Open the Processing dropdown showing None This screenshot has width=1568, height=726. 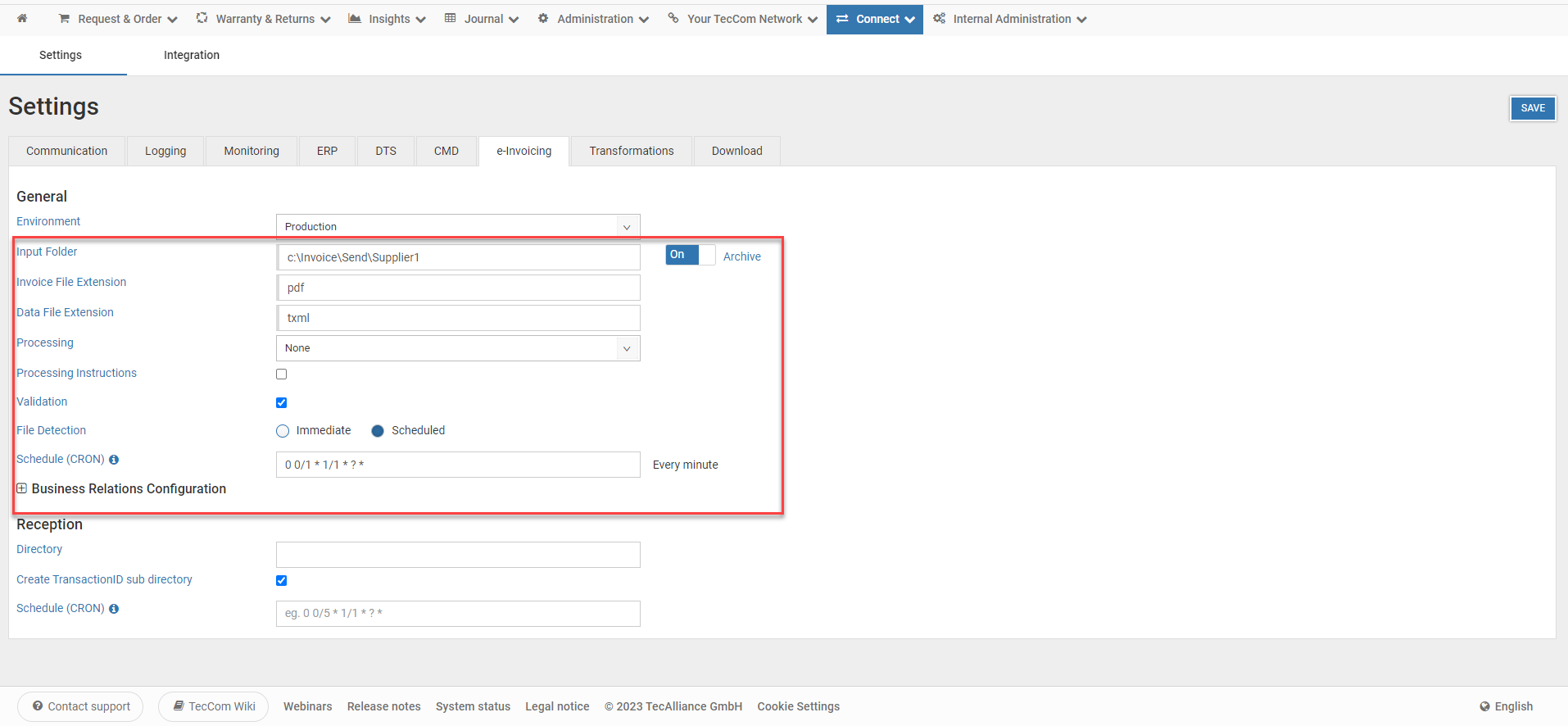click(458, 348)
